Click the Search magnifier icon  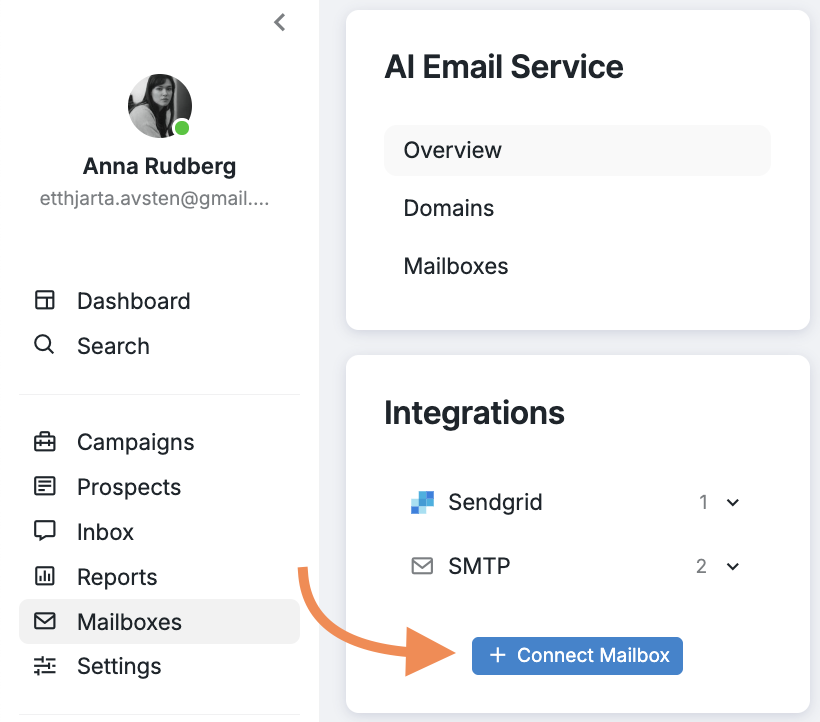pos(44,346)
